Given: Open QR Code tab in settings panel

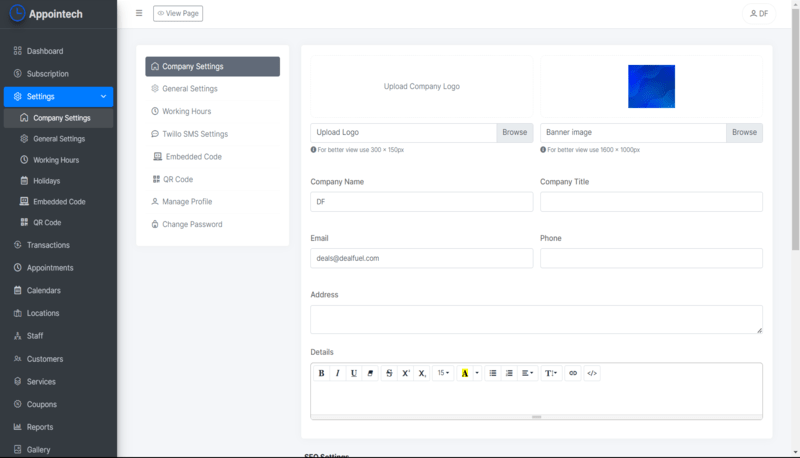Looking at the screenshot, I should 212,180.
